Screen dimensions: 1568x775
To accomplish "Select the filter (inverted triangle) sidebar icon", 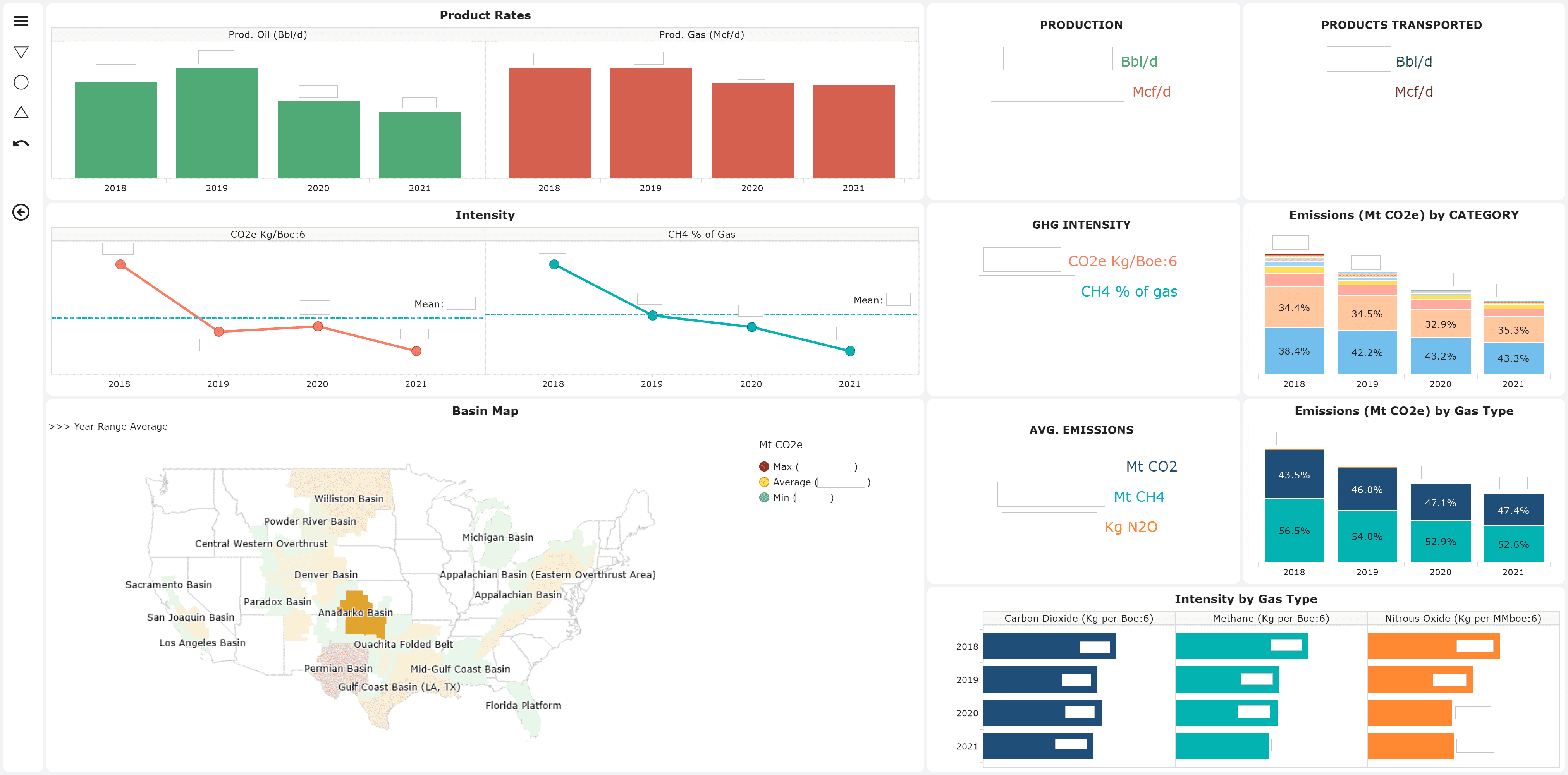I will tap(21, 51).
